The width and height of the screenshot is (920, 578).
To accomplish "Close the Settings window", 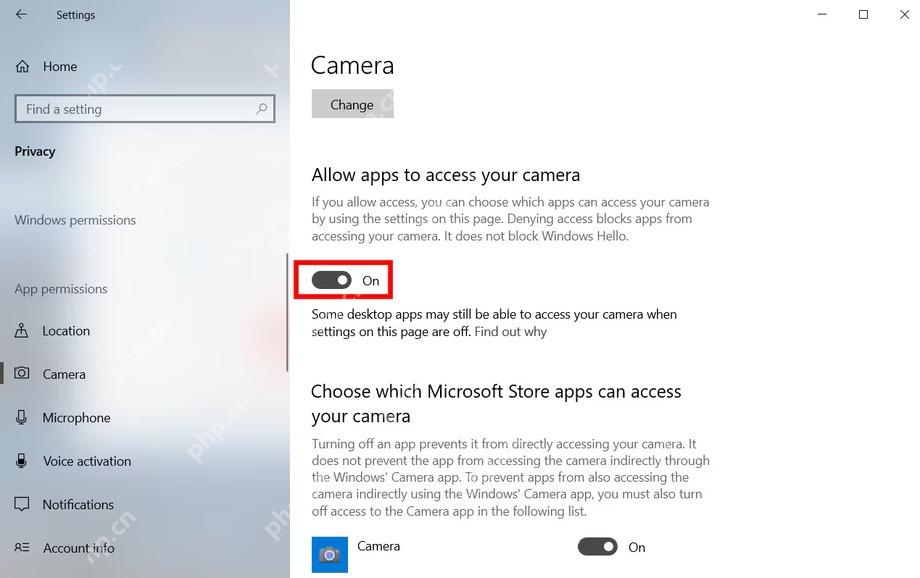I will [x=904, y=14].
